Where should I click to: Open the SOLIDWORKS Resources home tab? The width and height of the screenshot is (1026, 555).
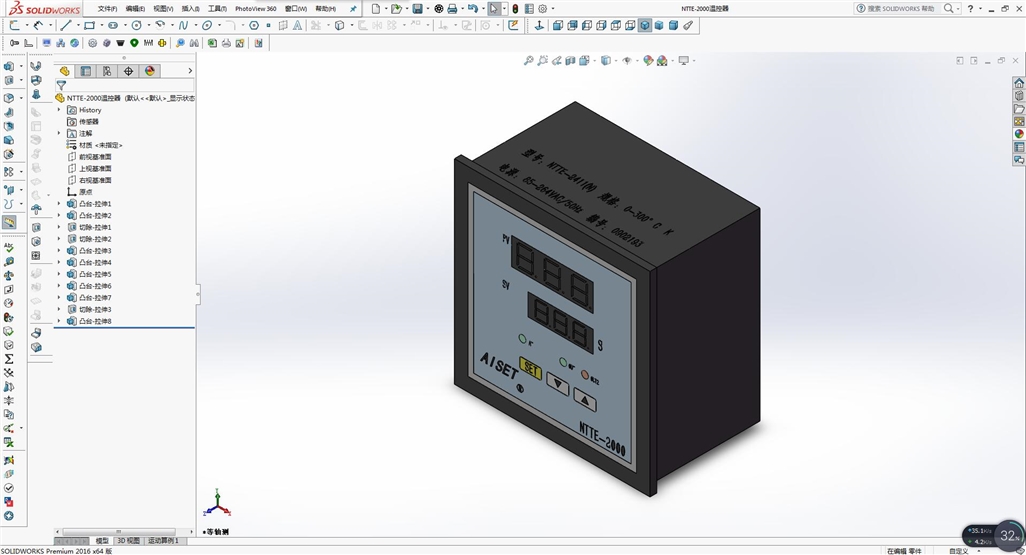tap(1019, 83)
